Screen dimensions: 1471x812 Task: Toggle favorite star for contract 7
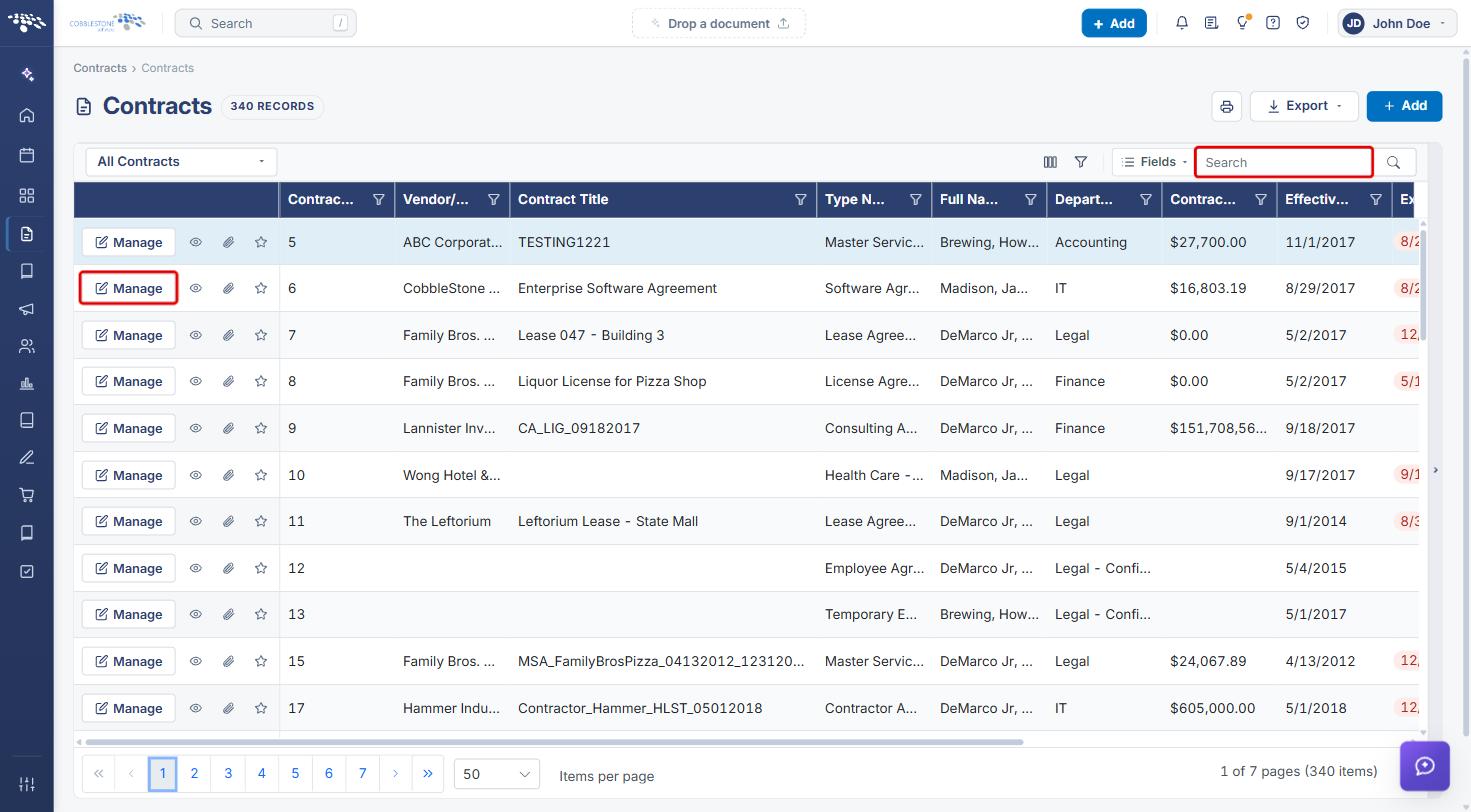[261, 335]
